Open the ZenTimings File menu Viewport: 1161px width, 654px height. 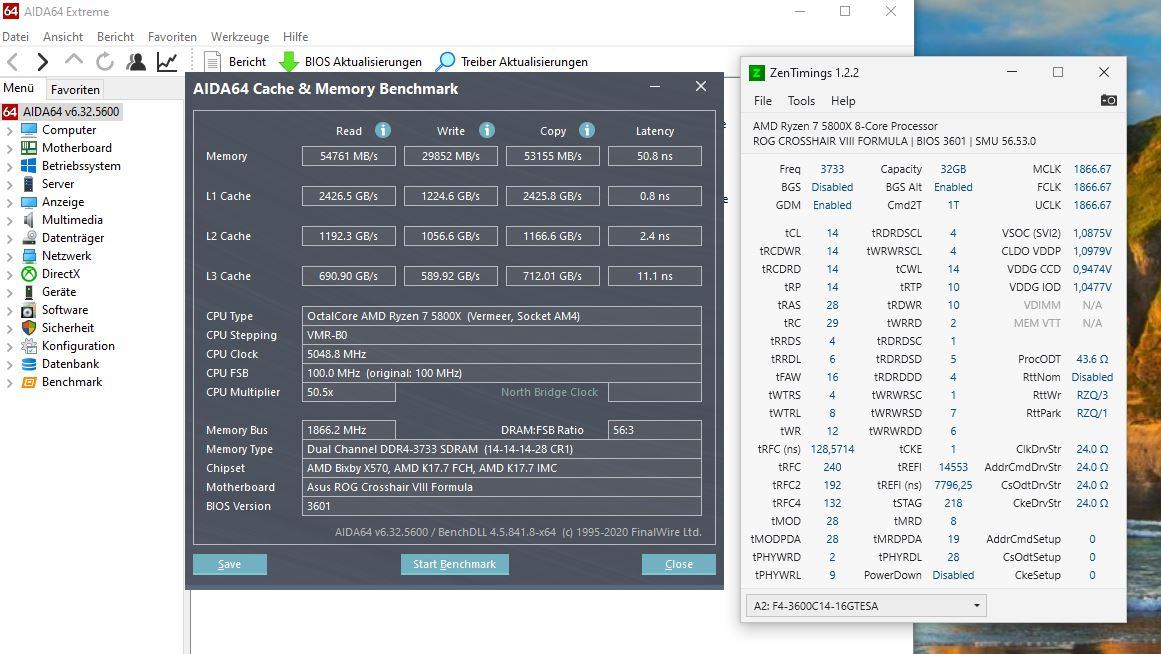(763, 101)
